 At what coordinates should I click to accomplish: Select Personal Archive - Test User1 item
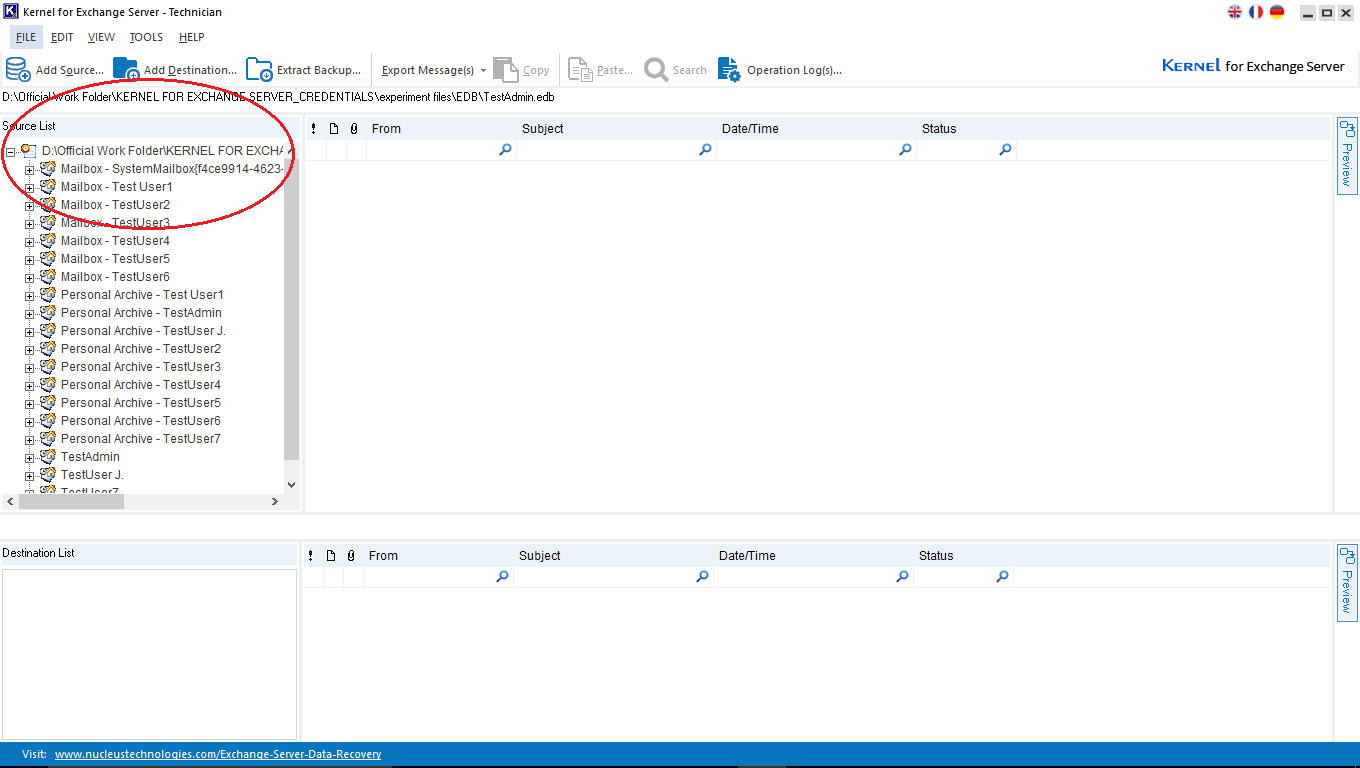coord(142,295)
